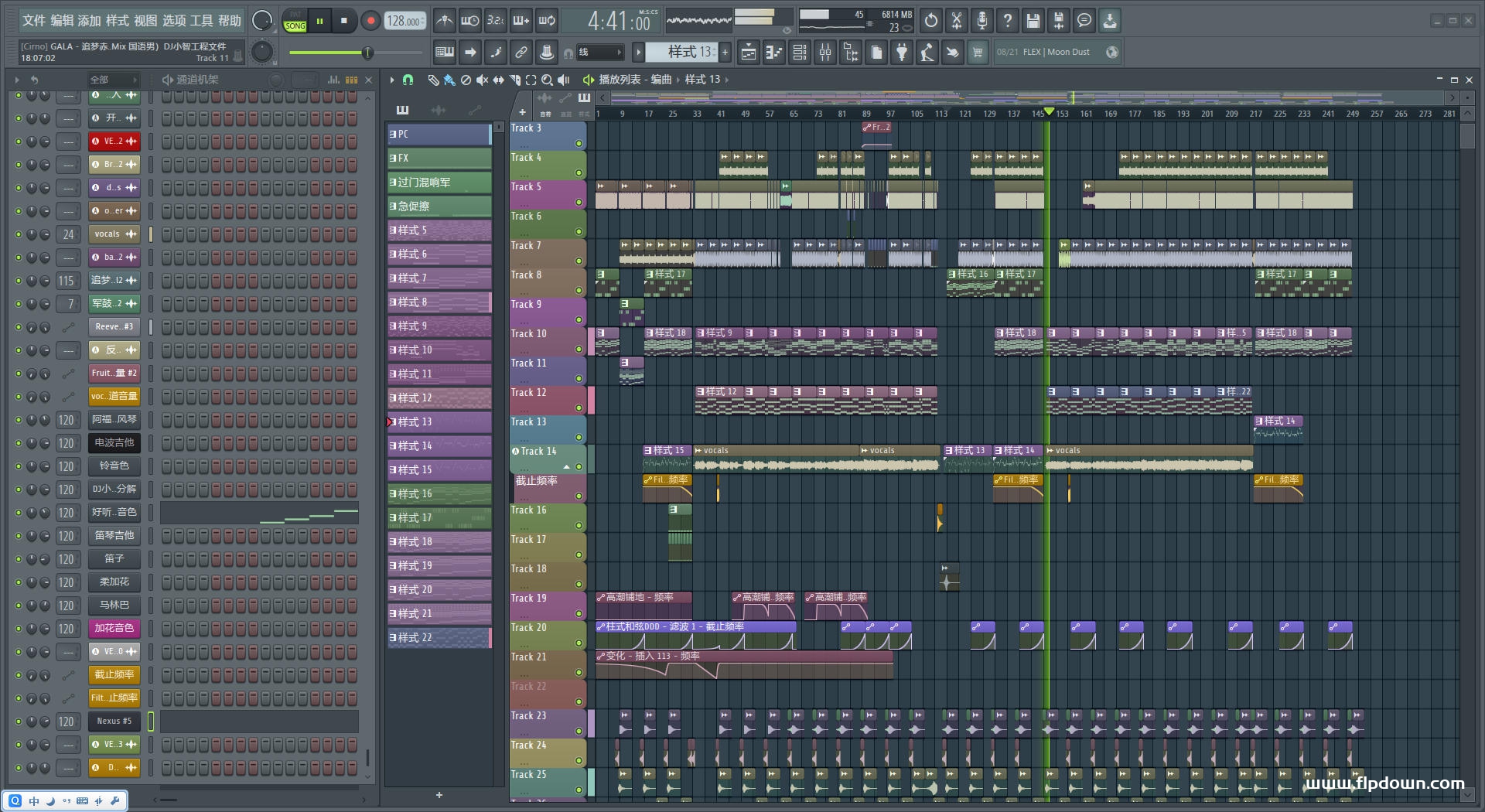
Task: Click the record button in transport
Action: 370,21
